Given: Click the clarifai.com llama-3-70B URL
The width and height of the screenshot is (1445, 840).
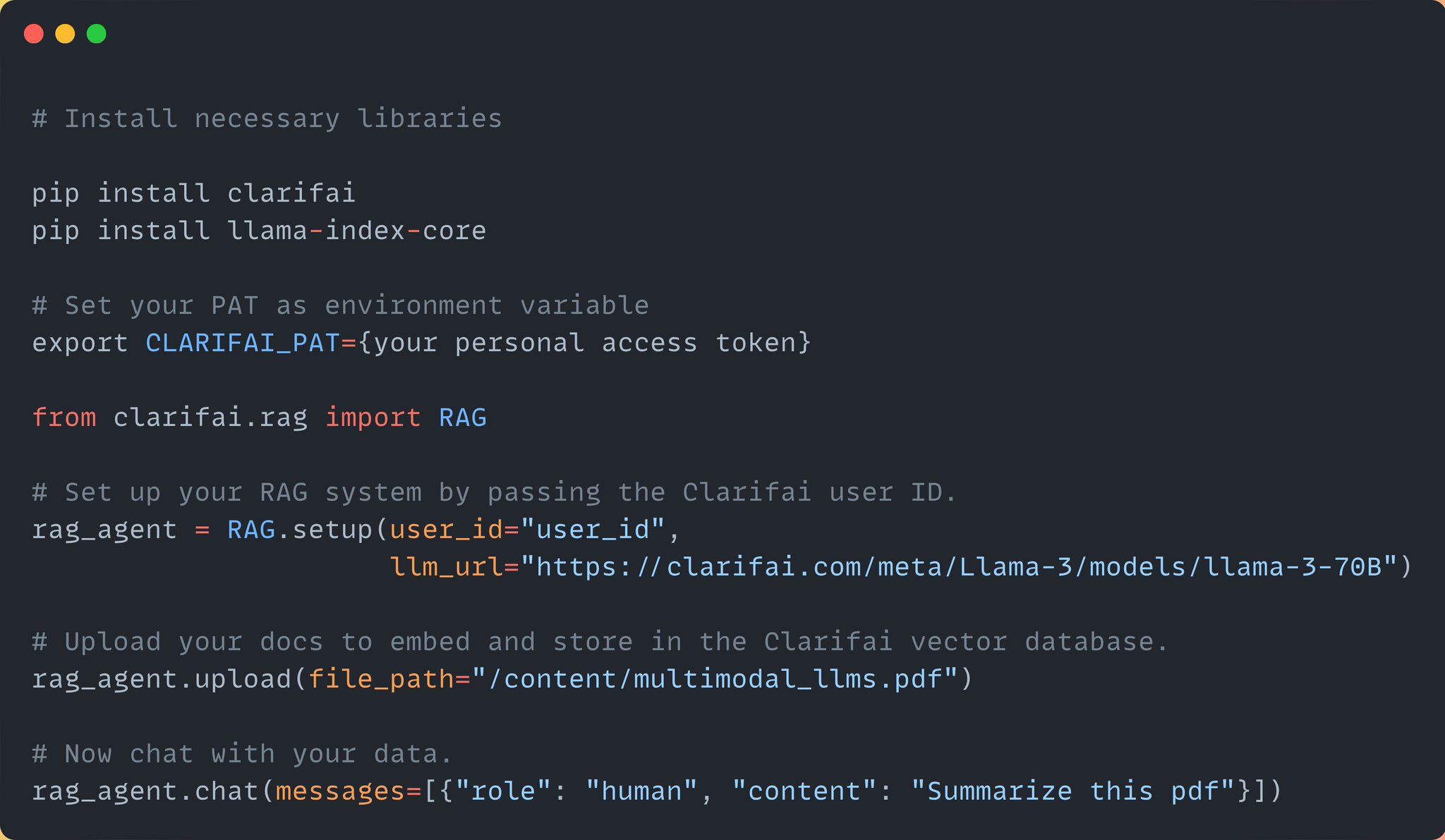Looking at the screenshot, I should [959, 567].
